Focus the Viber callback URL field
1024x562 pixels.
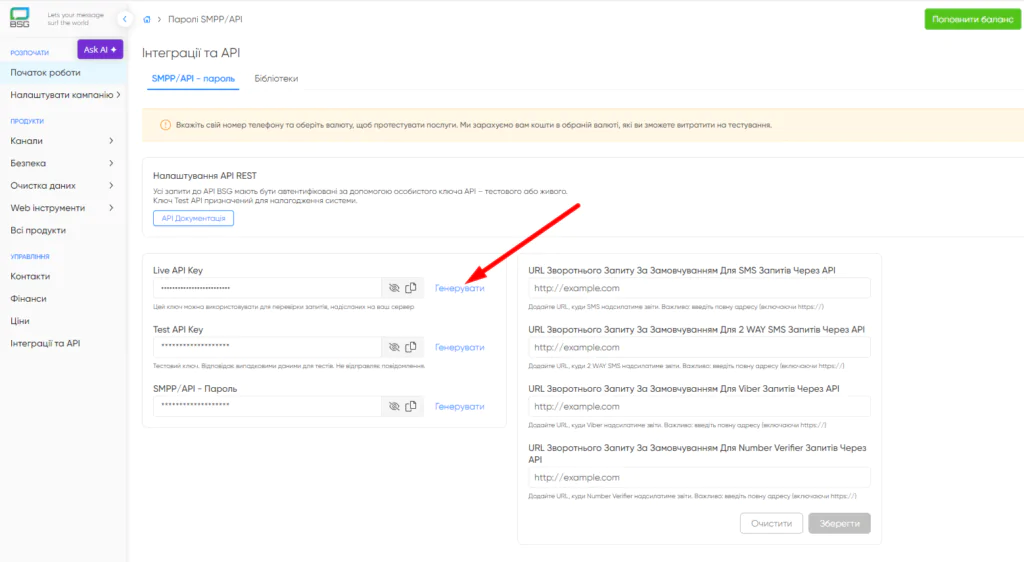pos(699,406)
